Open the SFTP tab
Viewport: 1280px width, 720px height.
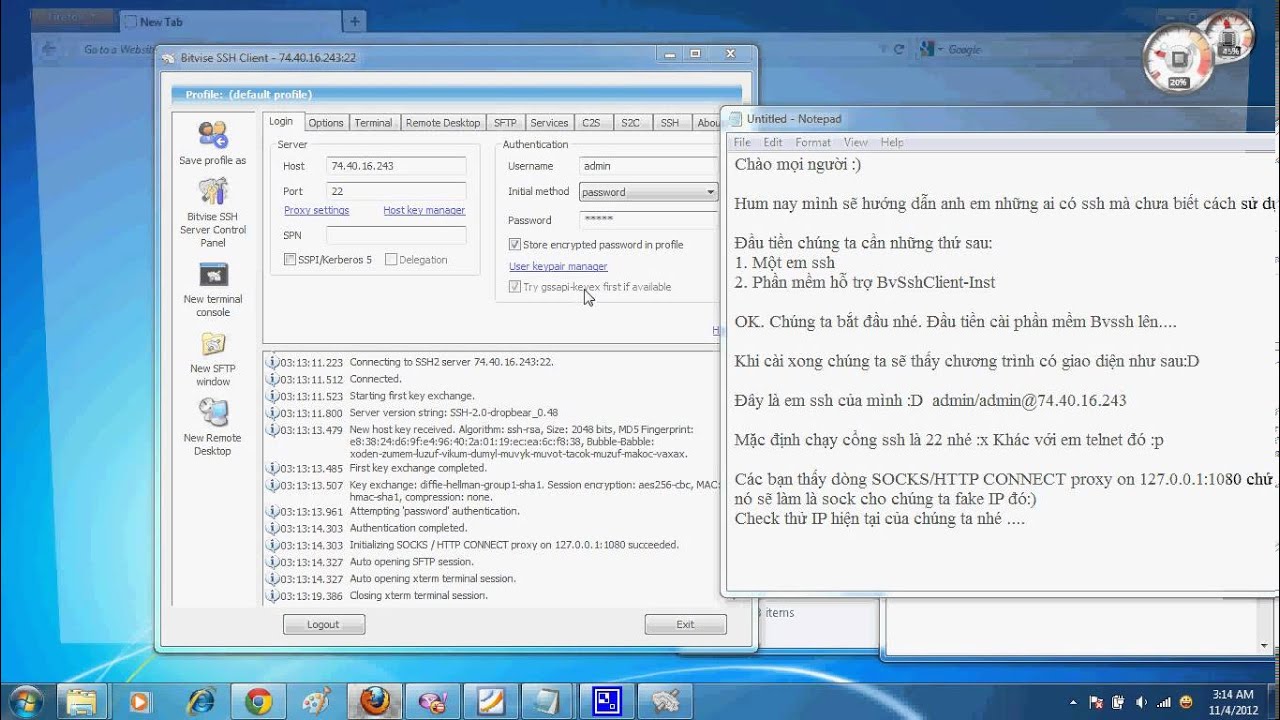coord(505,123)
